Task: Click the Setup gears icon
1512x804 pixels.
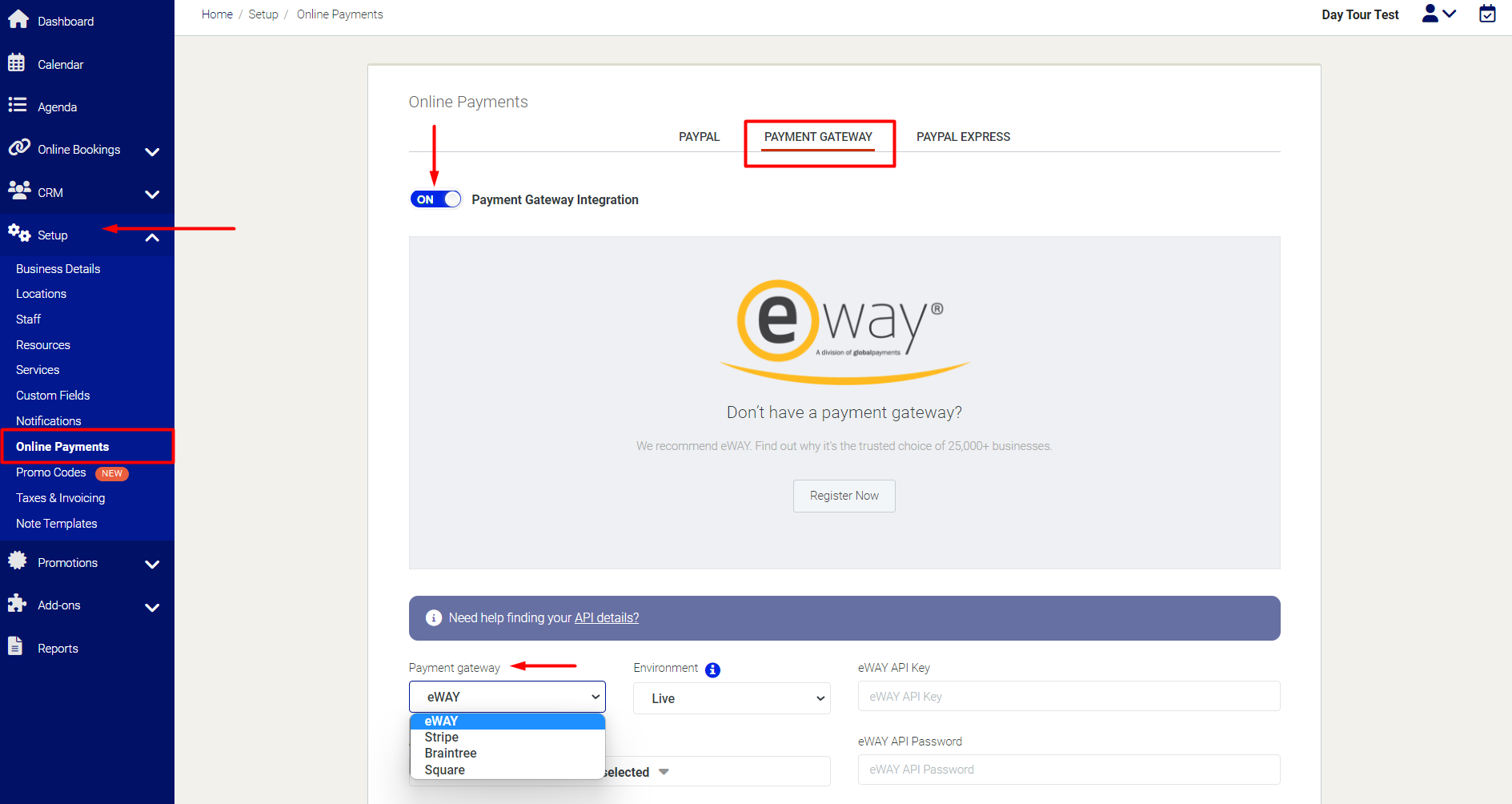Action: [19, 233]
